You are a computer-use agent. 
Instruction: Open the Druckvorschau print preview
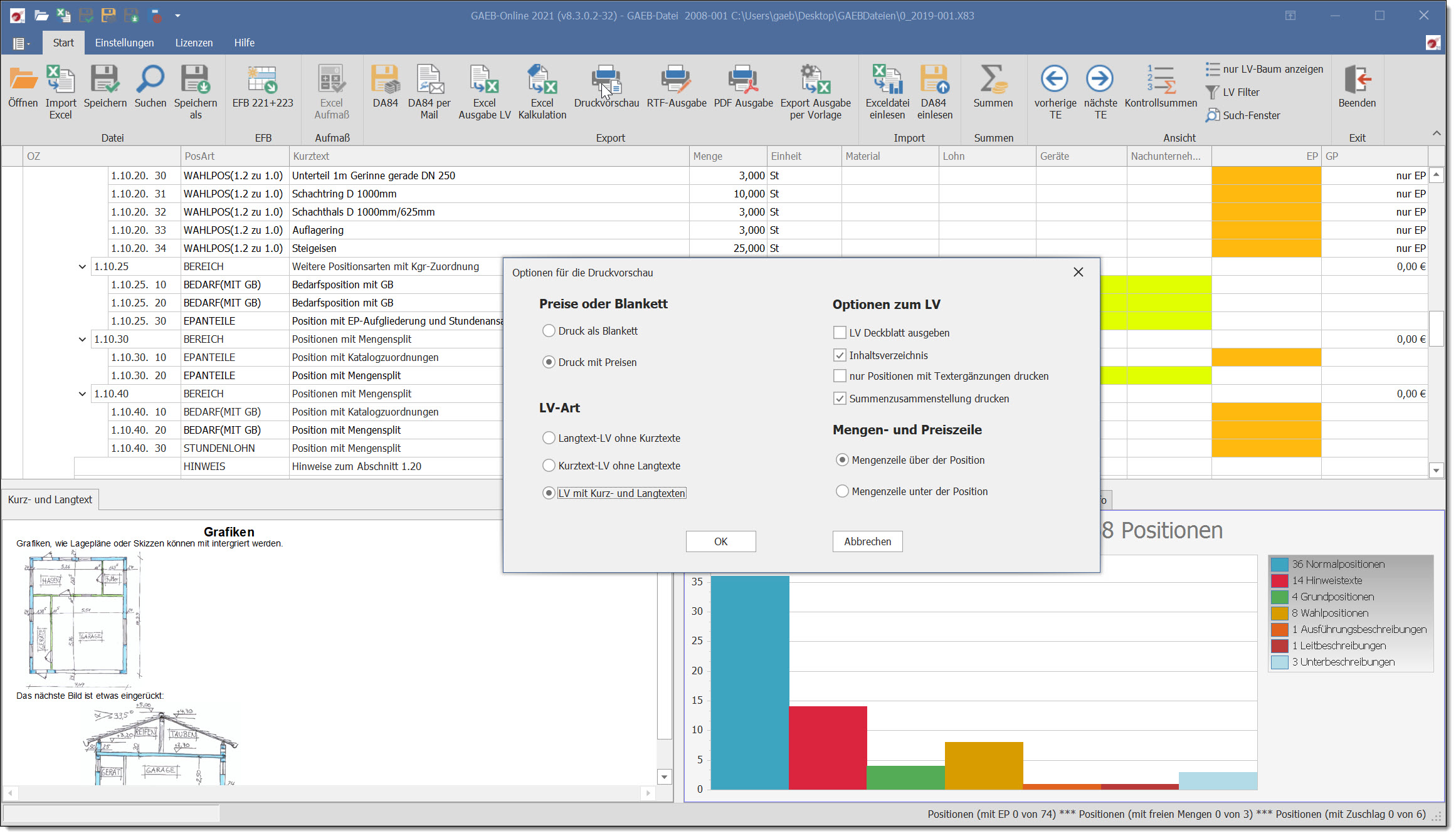[x=606, y=87]
